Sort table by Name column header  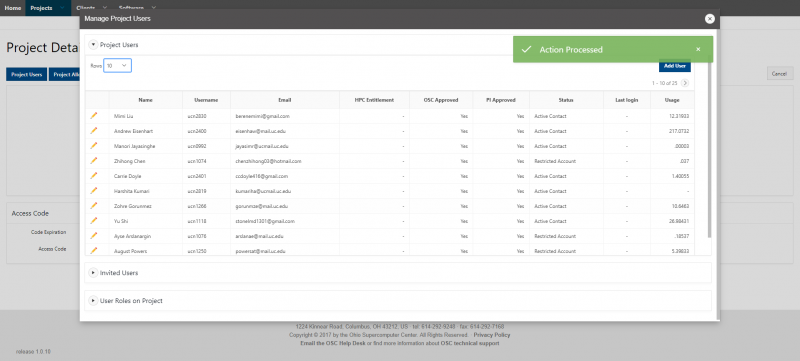(x=145, y=100)
